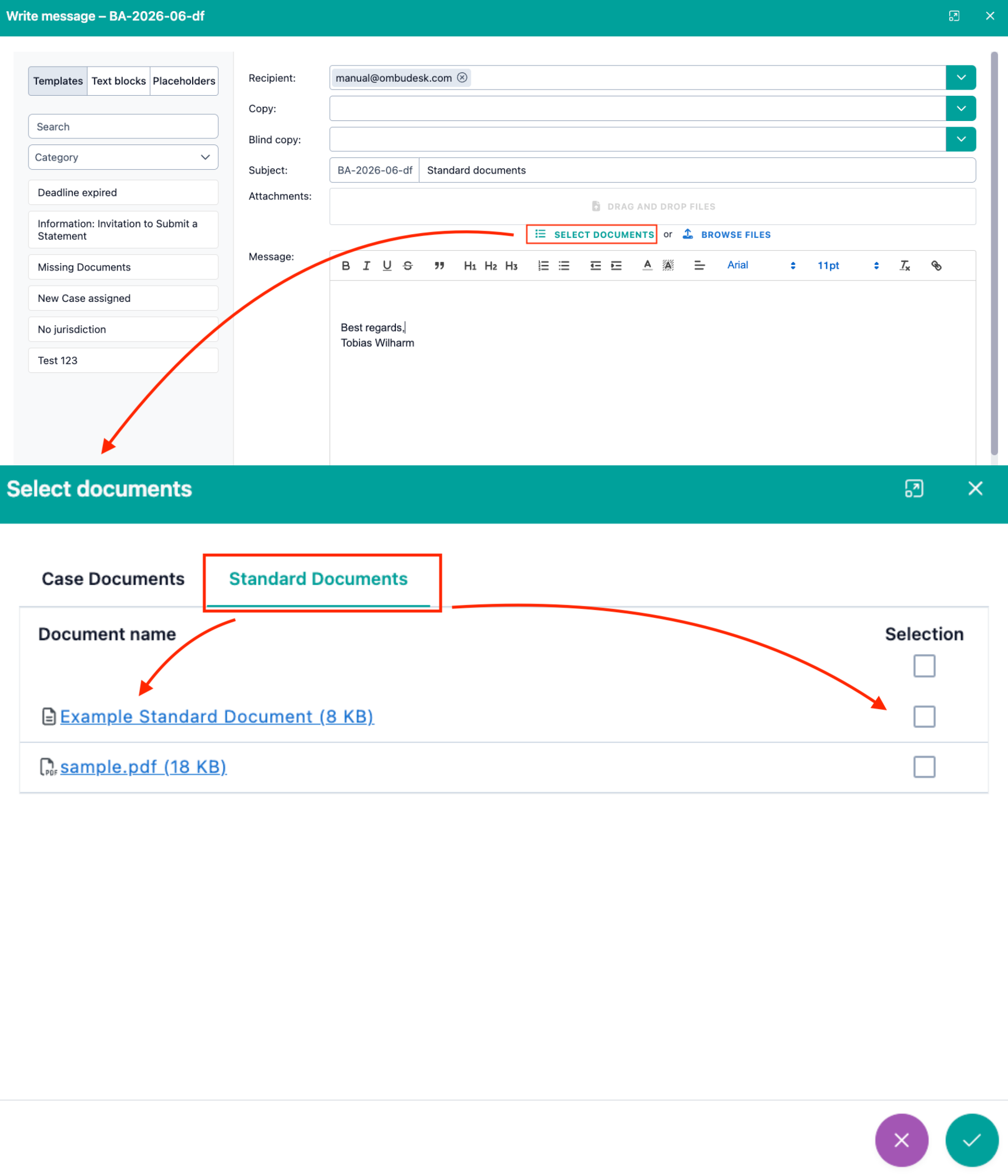
Task: Clear text formatting
Action: click(x=905, y=265)
